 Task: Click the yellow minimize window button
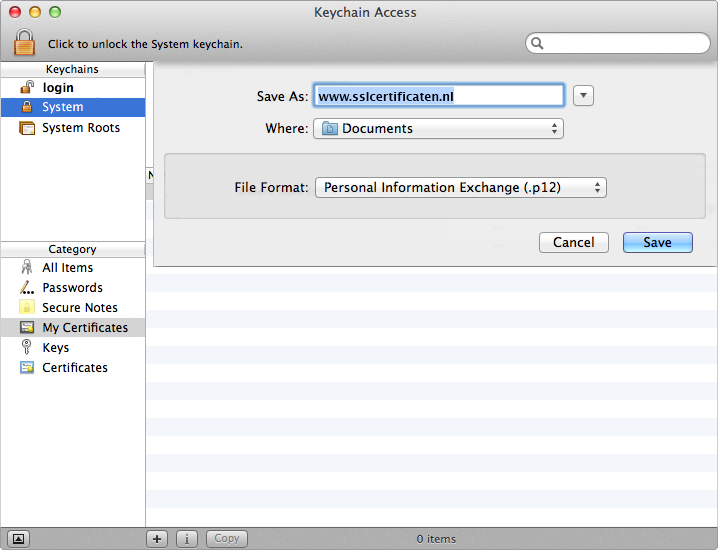35,12
